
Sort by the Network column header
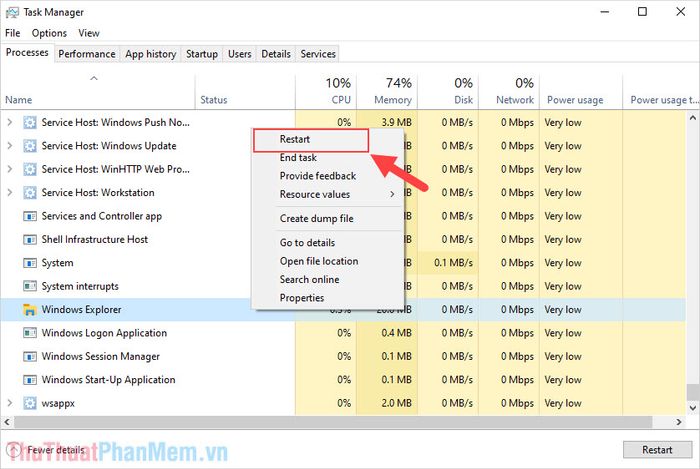(509, 91)
